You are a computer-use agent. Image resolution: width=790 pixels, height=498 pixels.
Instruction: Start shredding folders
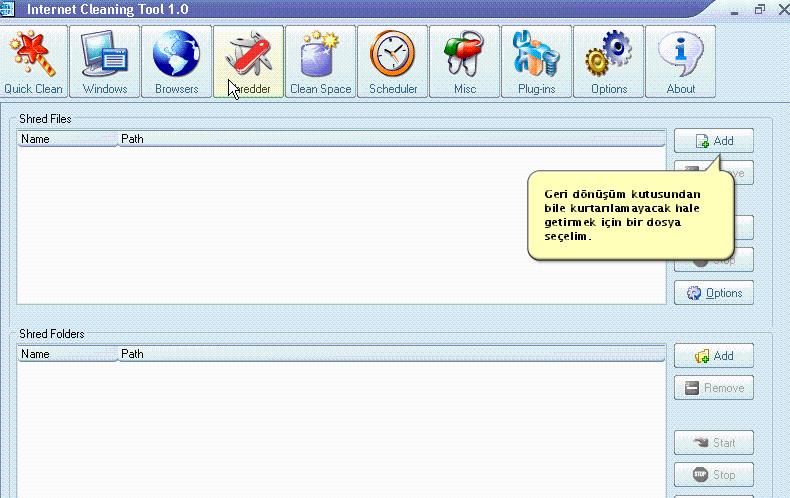[x=714, y=443]
